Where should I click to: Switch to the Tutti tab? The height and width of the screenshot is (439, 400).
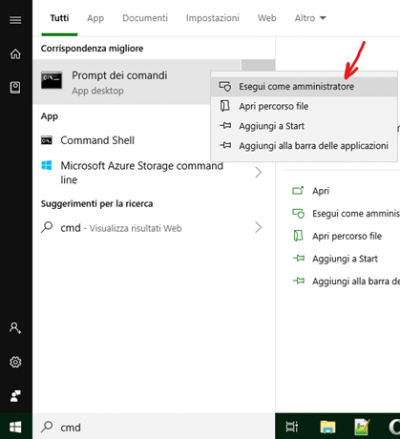point(60,18)
